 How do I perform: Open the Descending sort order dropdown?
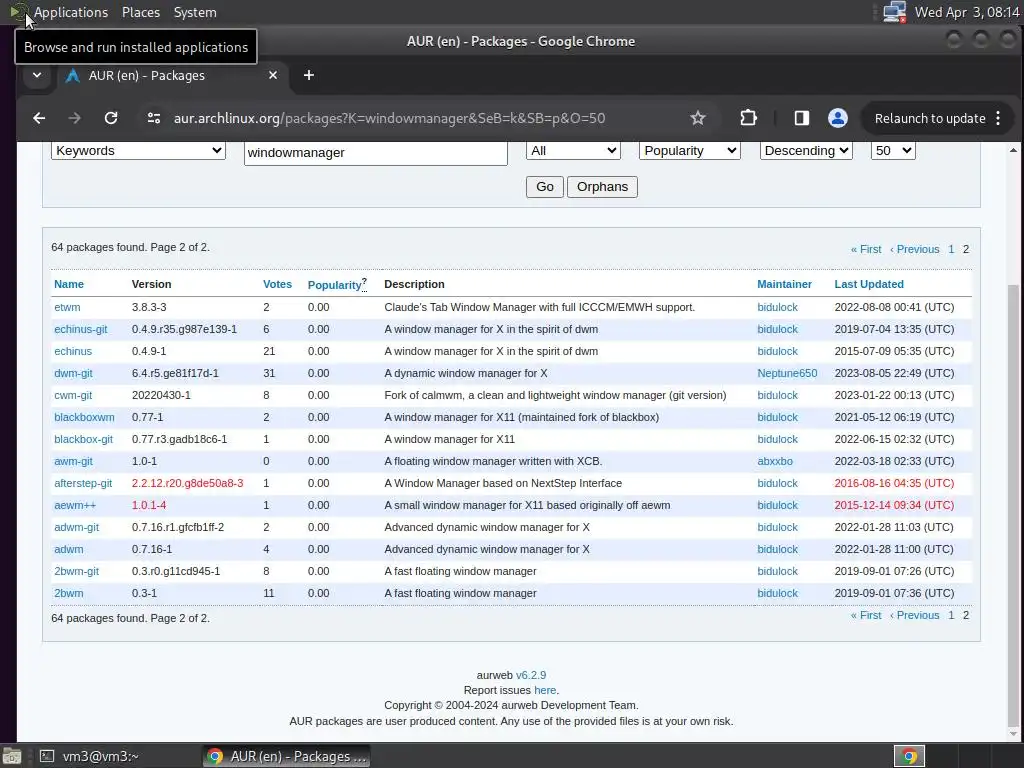click(807, 151)
